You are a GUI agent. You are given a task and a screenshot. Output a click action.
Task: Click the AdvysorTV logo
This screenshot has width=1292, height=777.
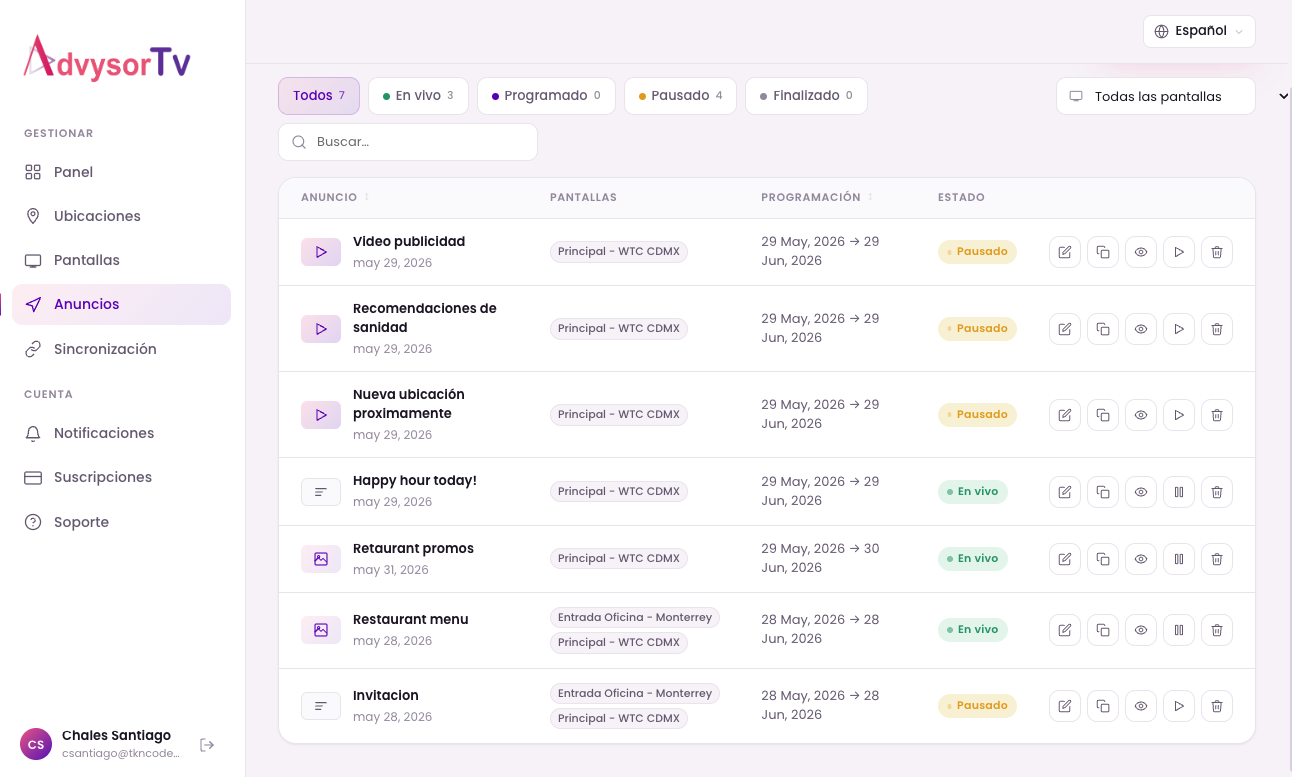click(x=107, y=59)
